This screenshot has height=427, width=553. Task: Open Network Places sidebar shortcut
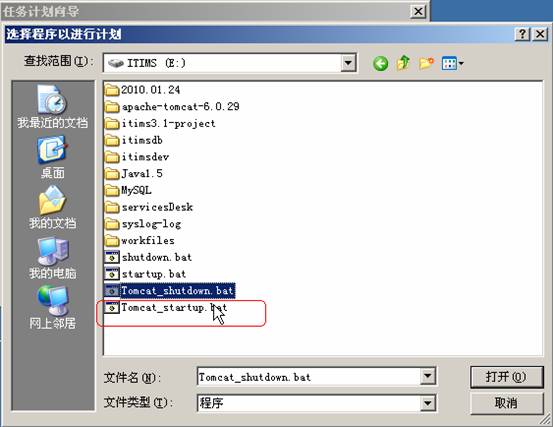pos(53,307)
